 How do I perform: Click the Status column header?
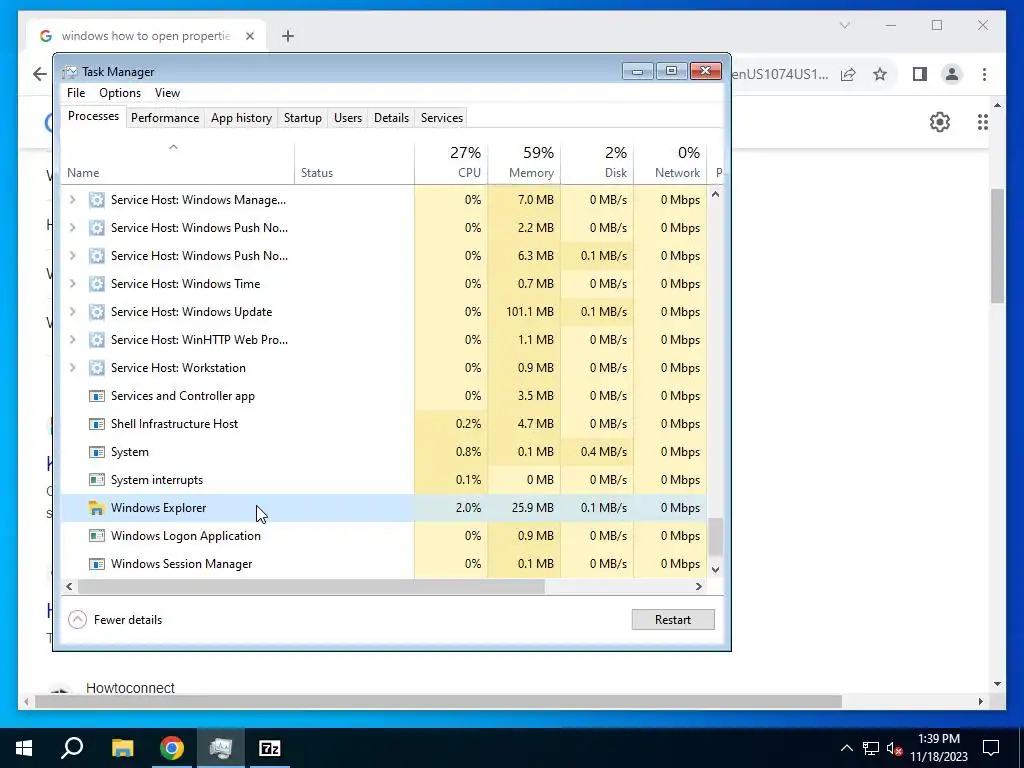click(355, 163)
